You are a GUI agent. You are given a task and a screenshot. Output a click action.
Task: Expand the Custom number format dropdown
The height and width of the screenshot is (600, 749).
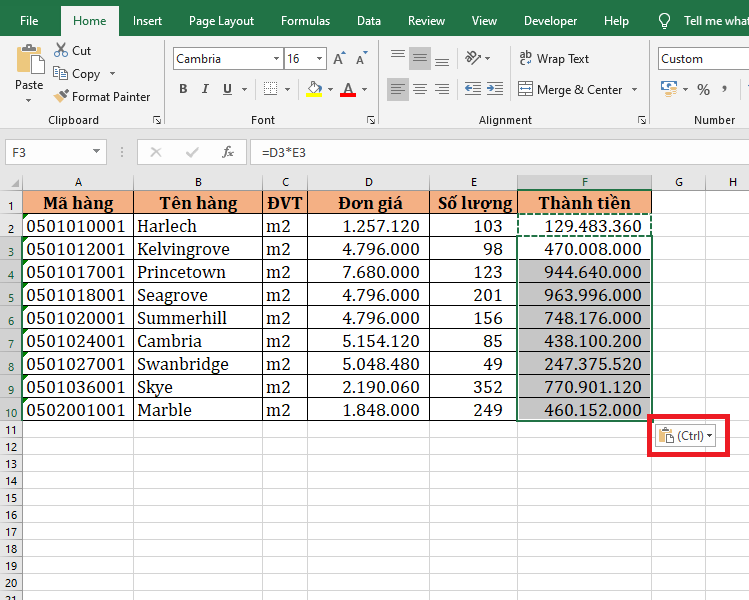[x=702, y=59]
